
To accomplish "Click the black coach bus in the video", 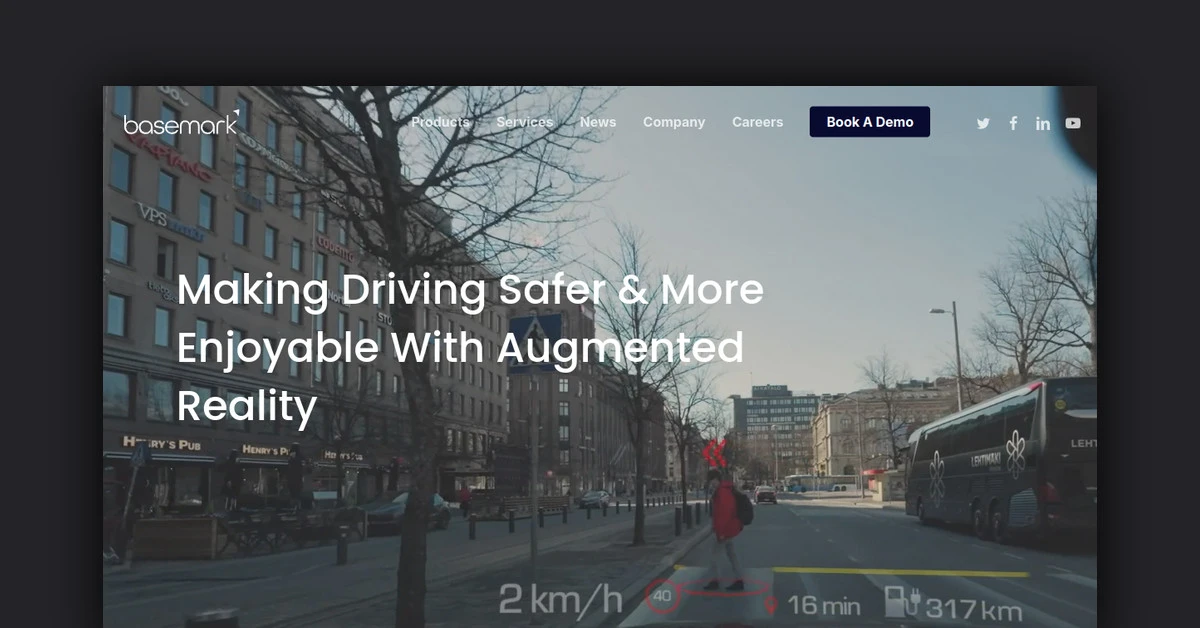I will click(1000, 460).
